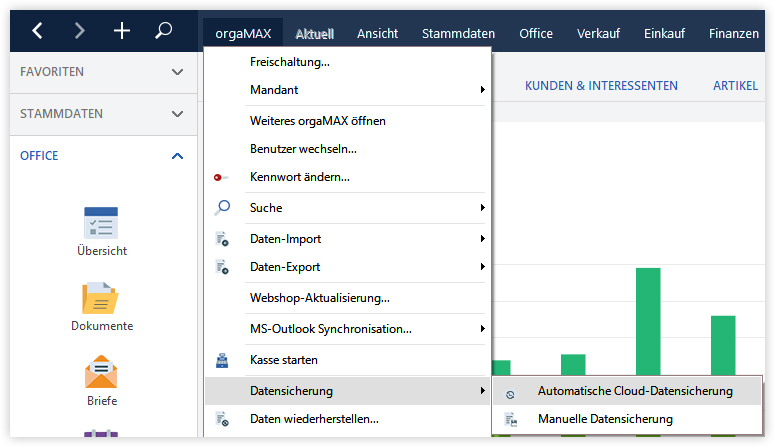Click the Daten-Export entry text
The image size is (775, 447).
point(285,267)
